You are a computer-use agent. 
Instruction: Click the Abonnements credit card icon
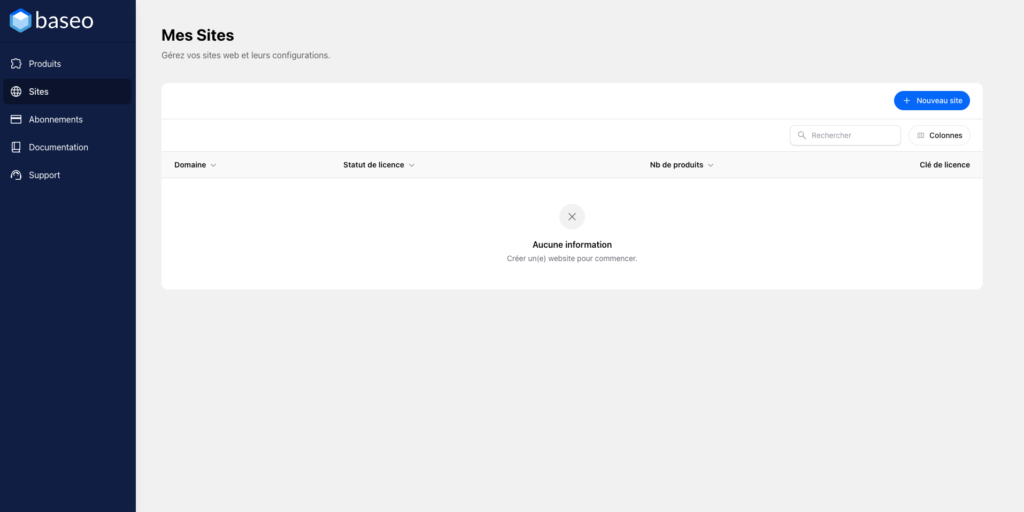16,119
